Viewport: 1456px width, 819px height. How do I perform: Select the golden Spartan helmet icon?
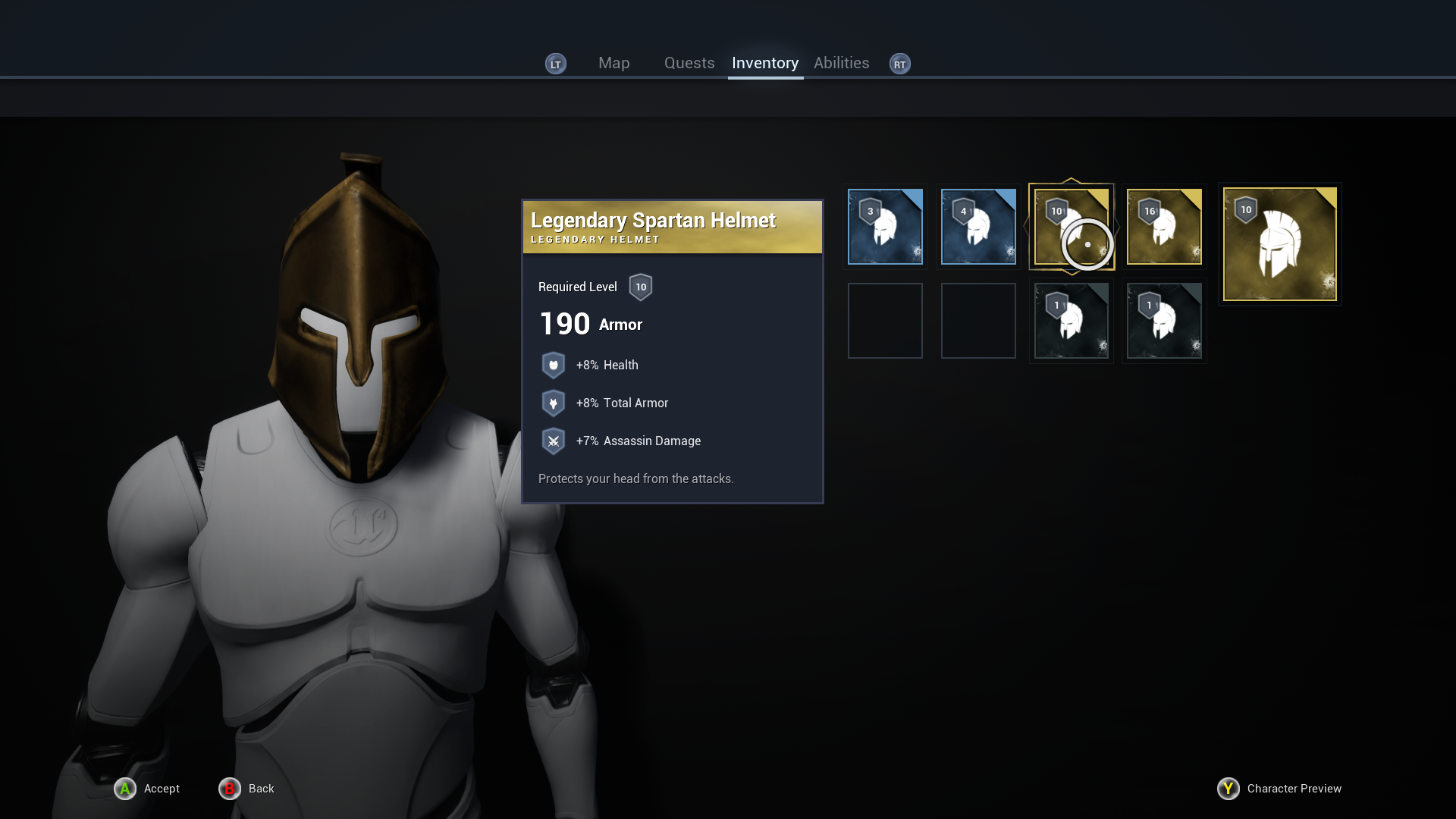[1279, 243]
